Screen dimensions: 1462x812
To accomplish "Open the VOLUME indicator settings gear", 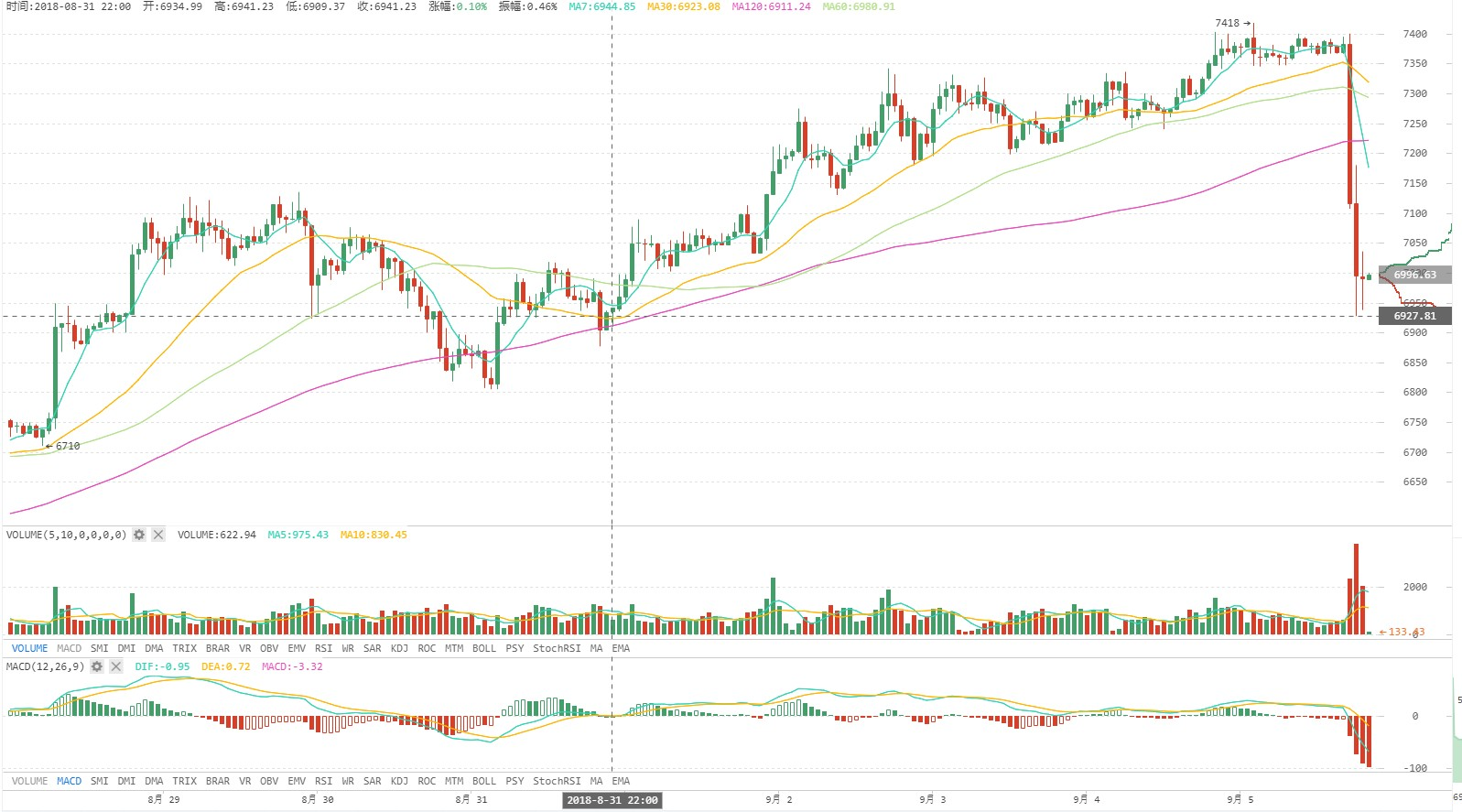I will tap(139, 535).
